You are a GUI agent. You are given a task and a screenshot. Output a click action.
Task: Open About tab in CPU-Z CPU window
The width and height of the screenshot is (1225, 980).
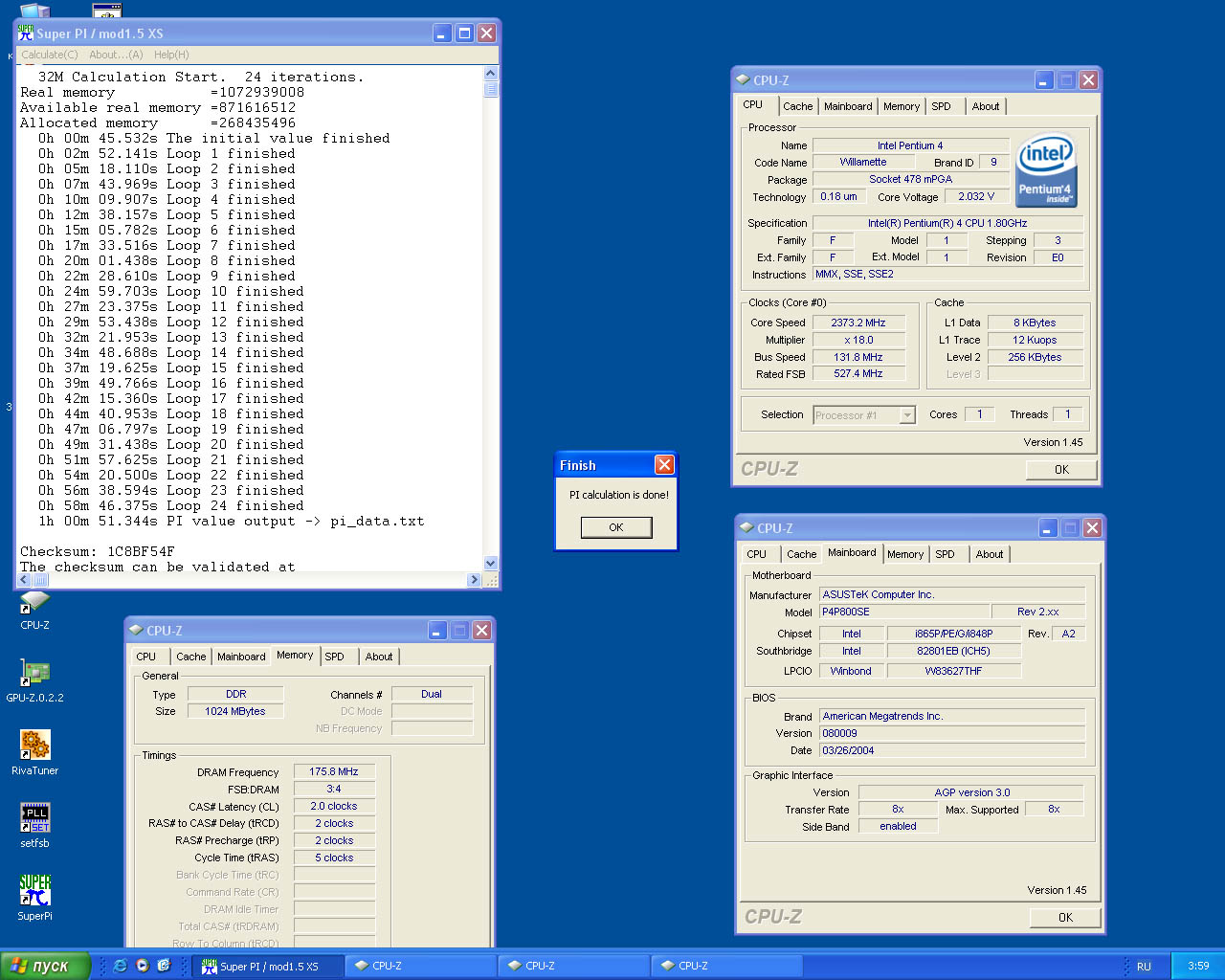point(986,106)
